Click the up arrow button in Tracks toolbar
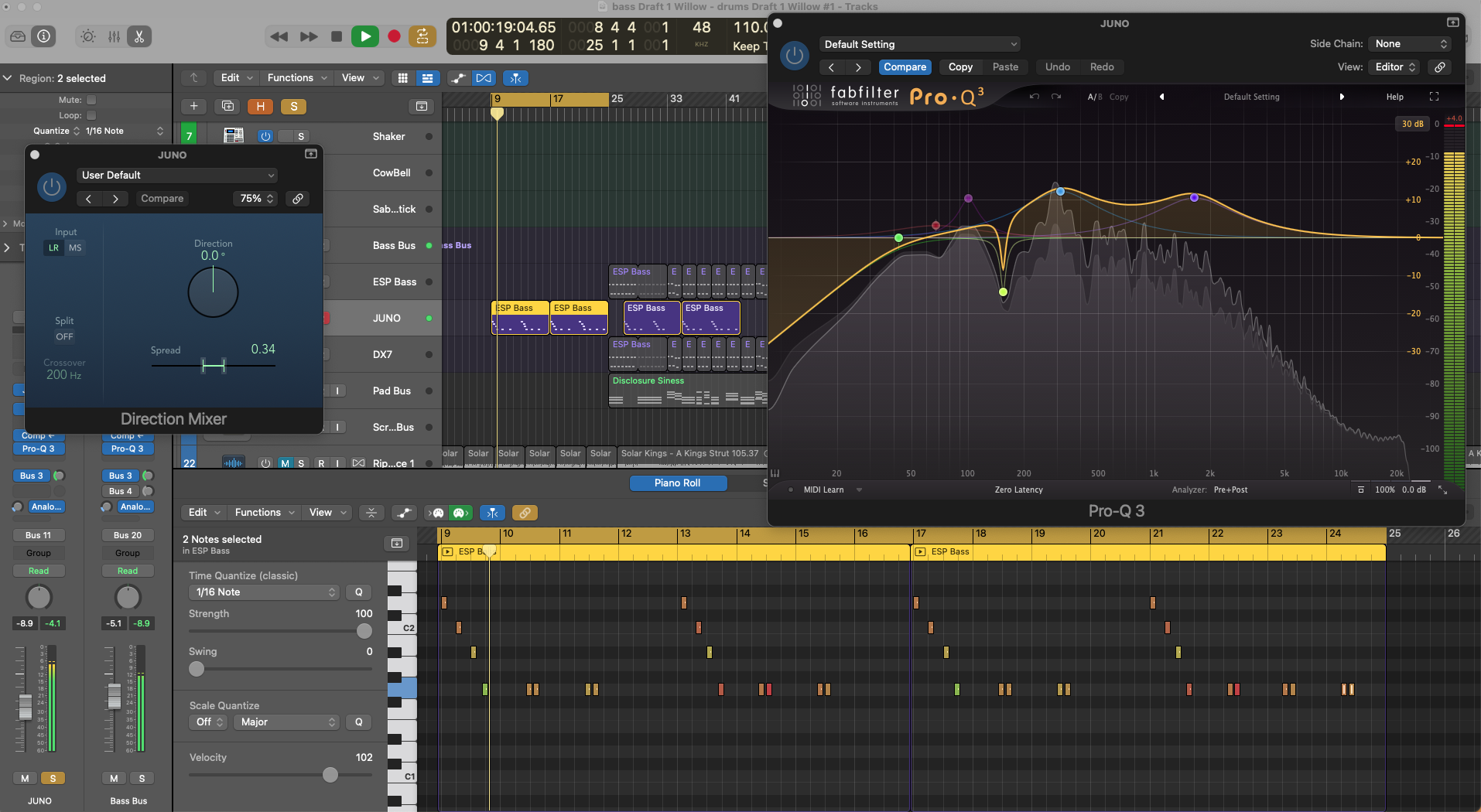Viewport: 1481px width, 812px height. point(194,78)
